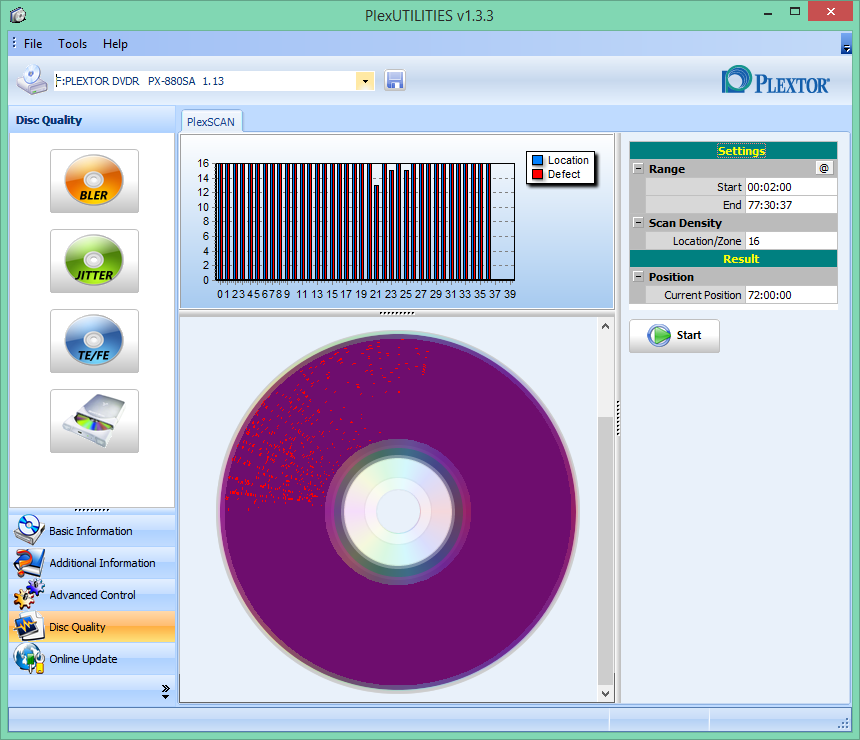
Task: Click the Additional Information icon
Action: tap(29, 562)
